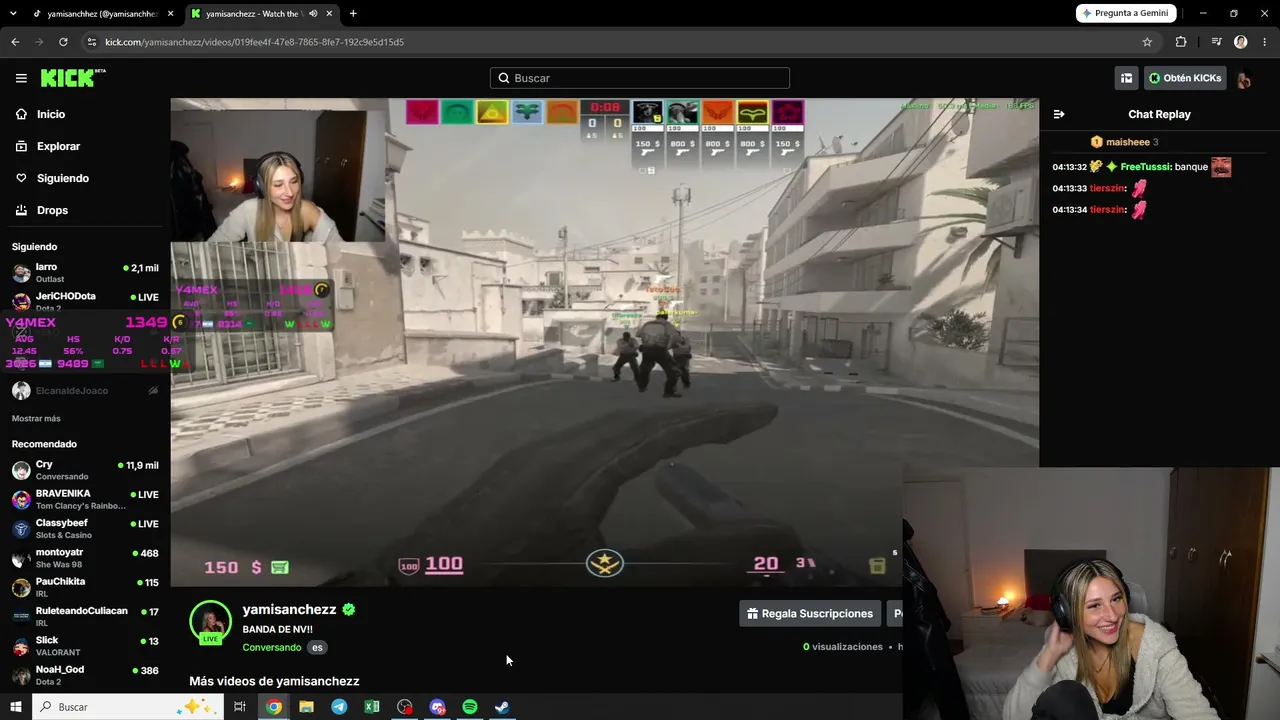The image size is (1280, 720).
Task: Open the Kick user profile avatar
Action: tap(1244, 78)
